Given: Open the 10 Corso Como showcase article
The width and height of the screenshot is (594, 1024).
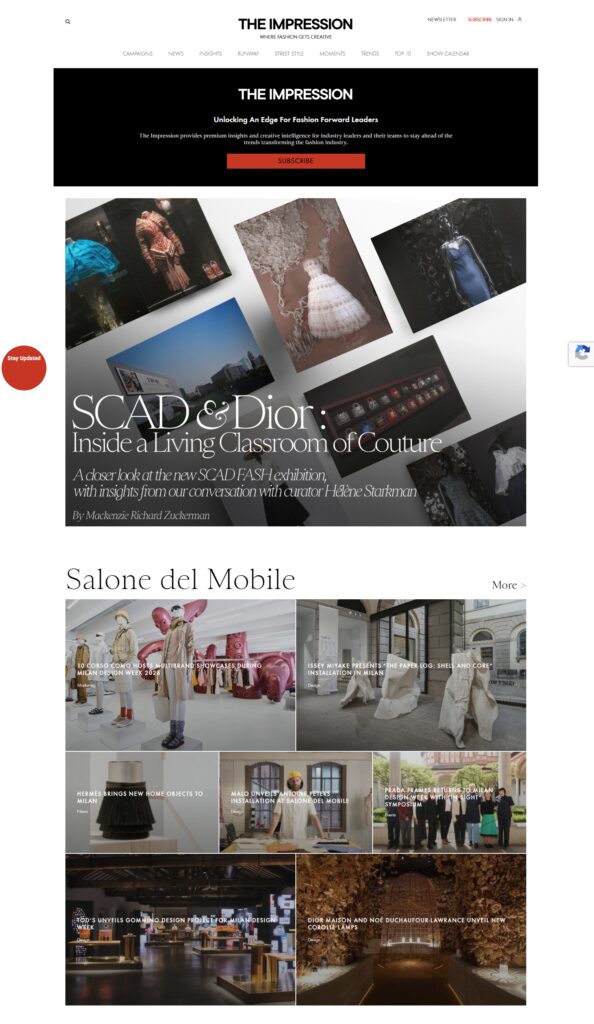Looking at the screenshot, I should (x=180, y=675).
